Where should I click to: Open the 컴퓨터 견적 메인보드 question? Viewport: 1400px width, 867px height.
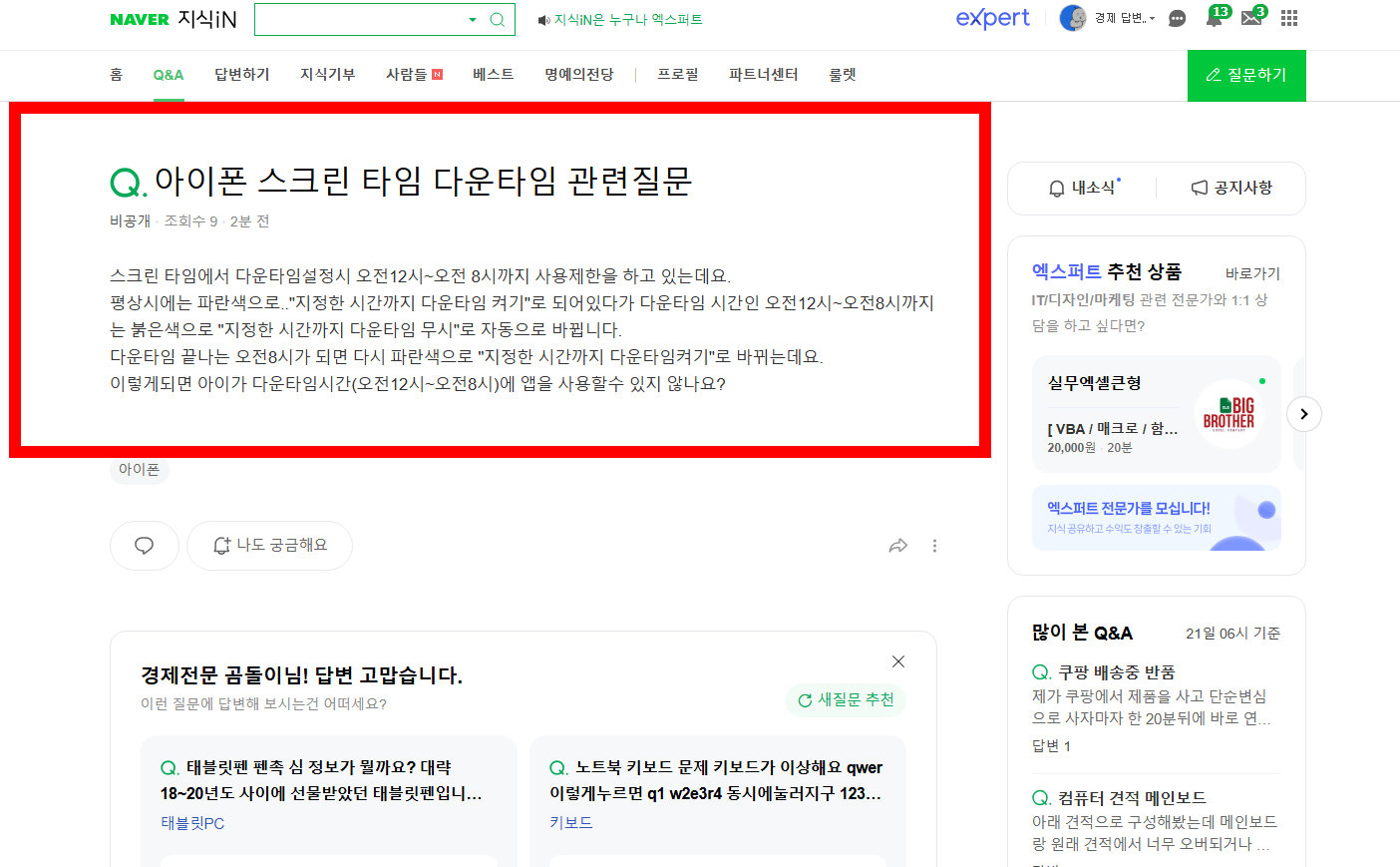[x=1132, y=798]
